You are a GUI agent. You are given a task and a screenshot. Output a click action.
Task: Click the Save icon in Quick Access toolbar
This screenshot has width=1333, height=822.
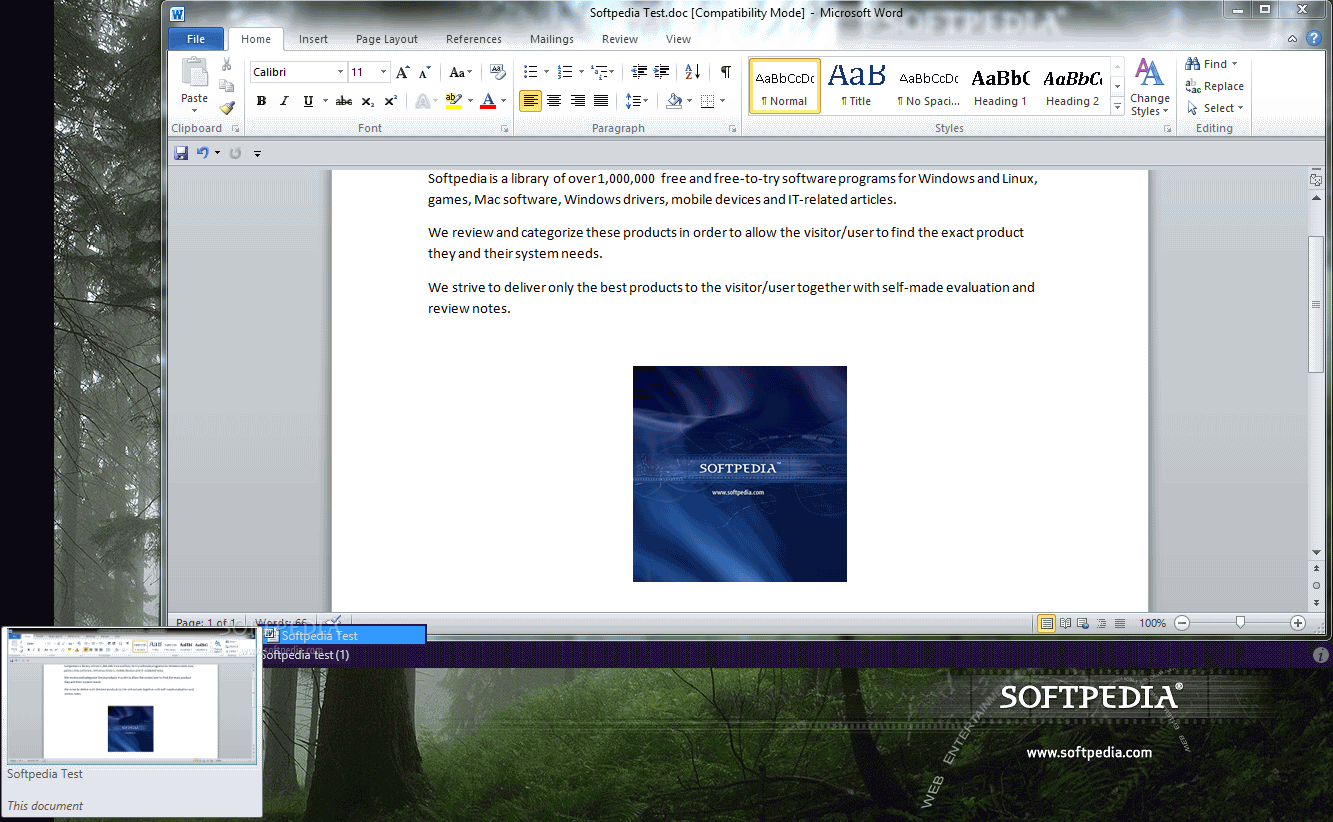point(181,153)
